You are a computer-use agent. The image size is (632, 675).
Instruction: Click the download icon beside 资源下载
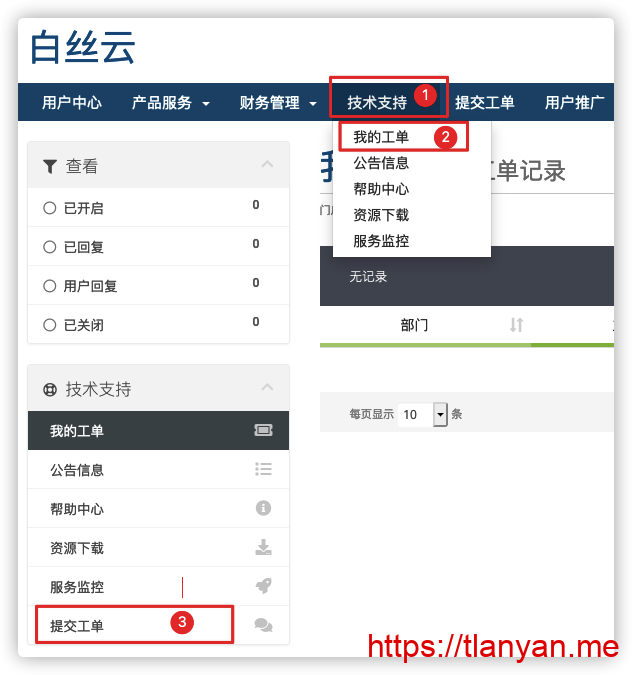pyautogui.click(x=263, y=547)
